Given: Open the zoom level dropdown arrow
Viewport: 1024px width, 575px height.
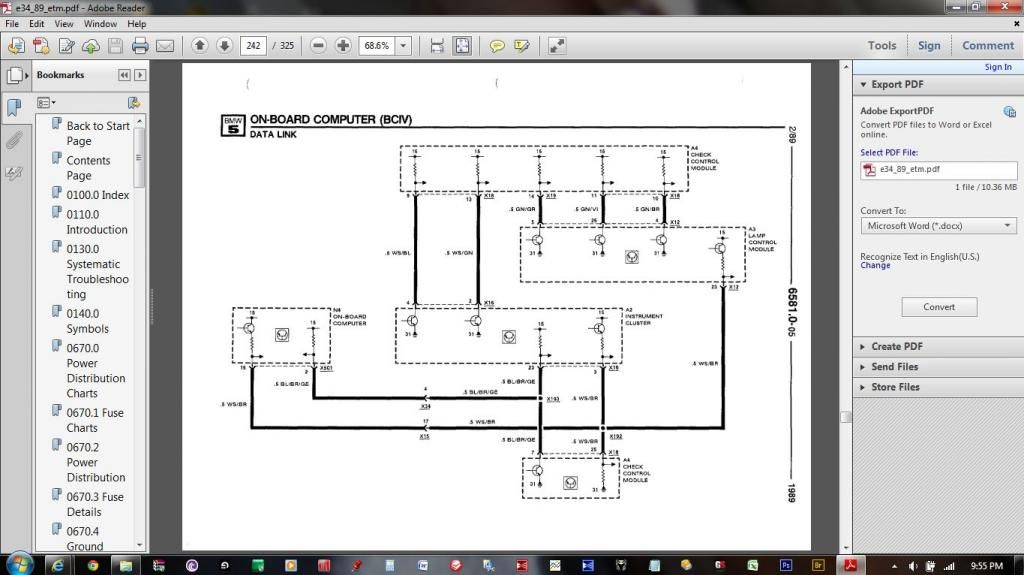Looking at the screenshot, I should [403, 46].
